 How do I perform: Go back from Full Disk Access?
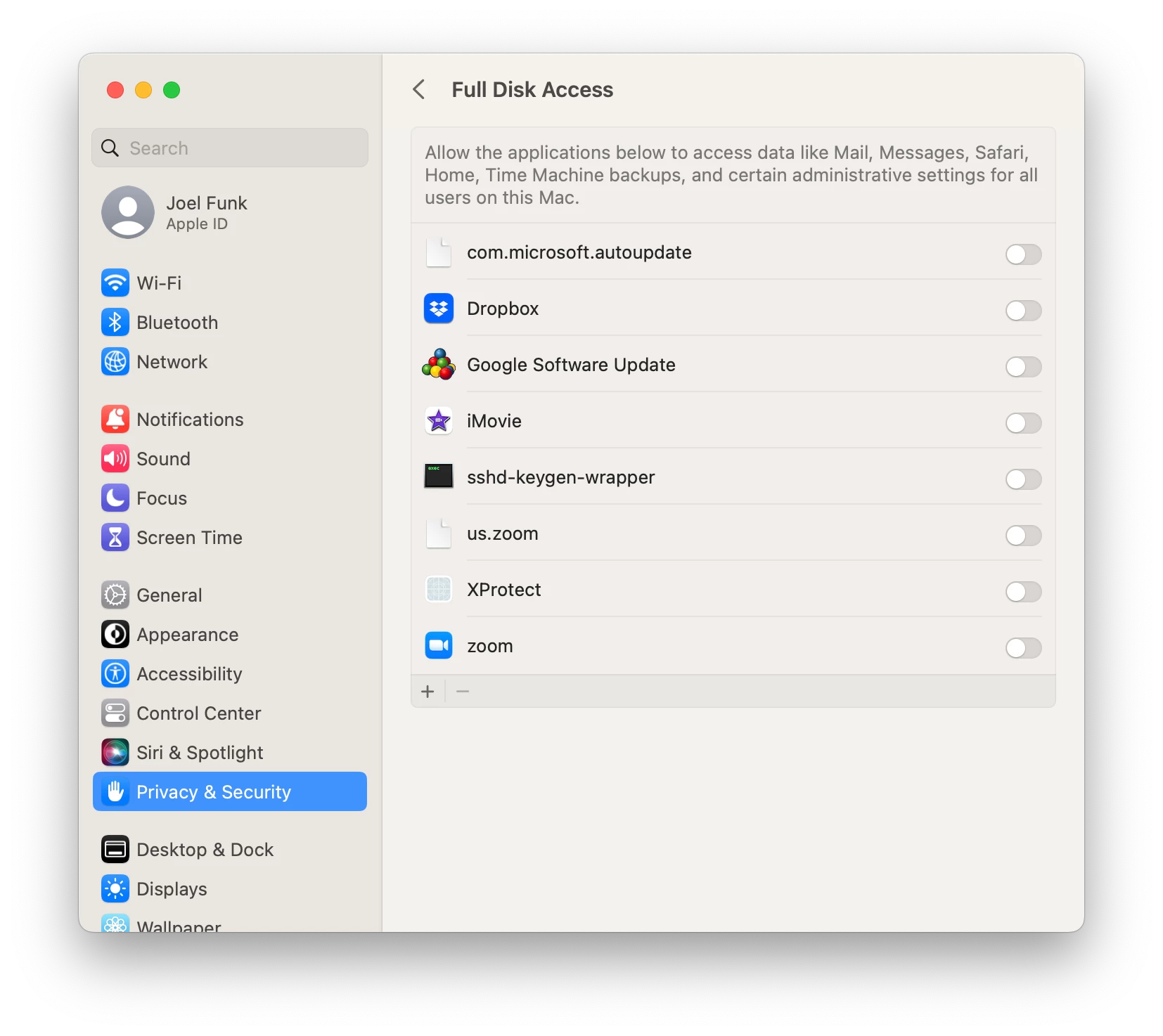[x=419, y=90]
